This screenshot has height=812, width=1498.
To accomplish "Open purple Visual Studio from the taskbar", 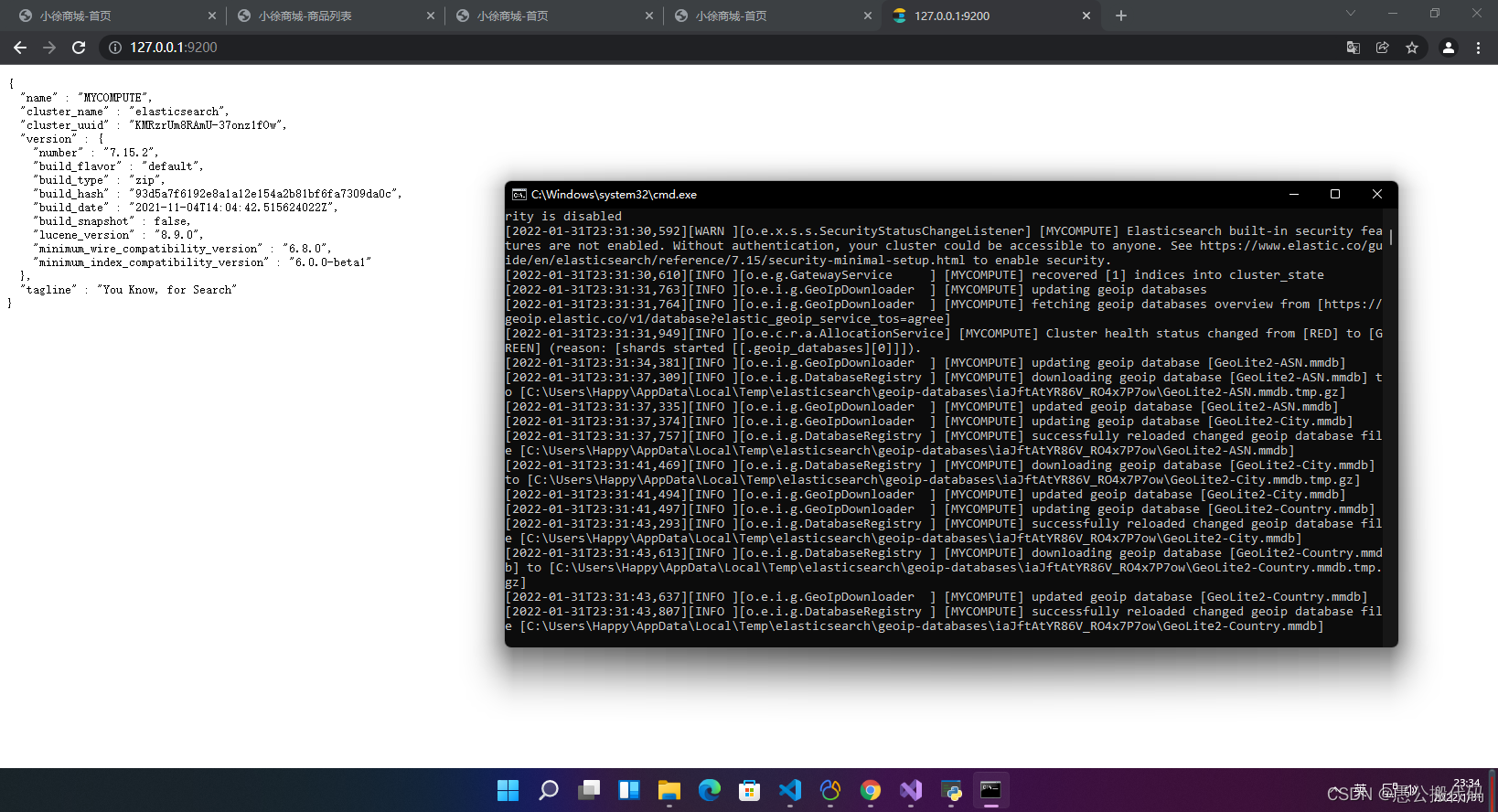I will [x=910, y=790].
